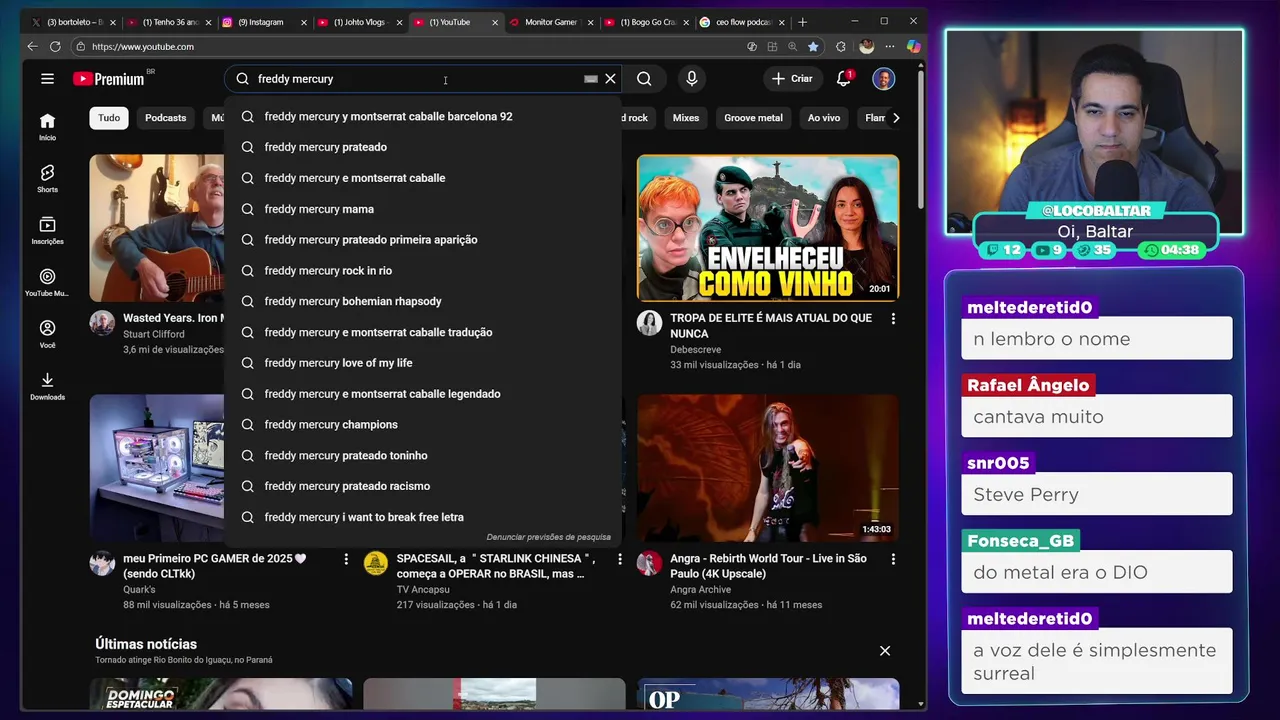Choose suggestion 'freddy mercury prateado toninho'
1280x720 pixels.
coord(423,456)
